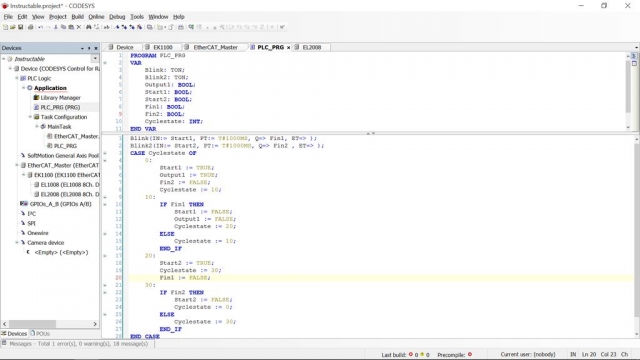Click the Delete X toolbar icon
640x360 pixels.
79,27
